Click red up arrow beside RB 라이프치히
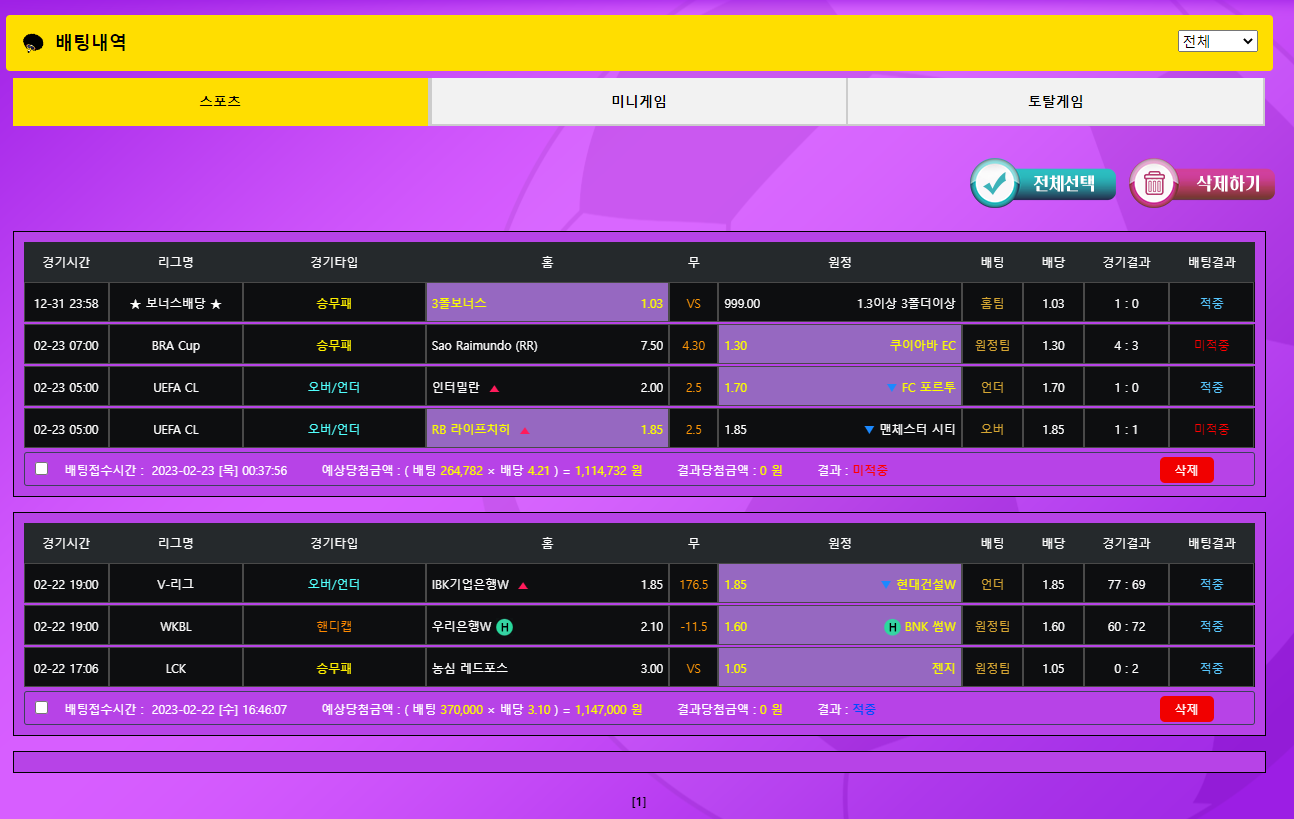1294x819 pixels. (525, 430)
